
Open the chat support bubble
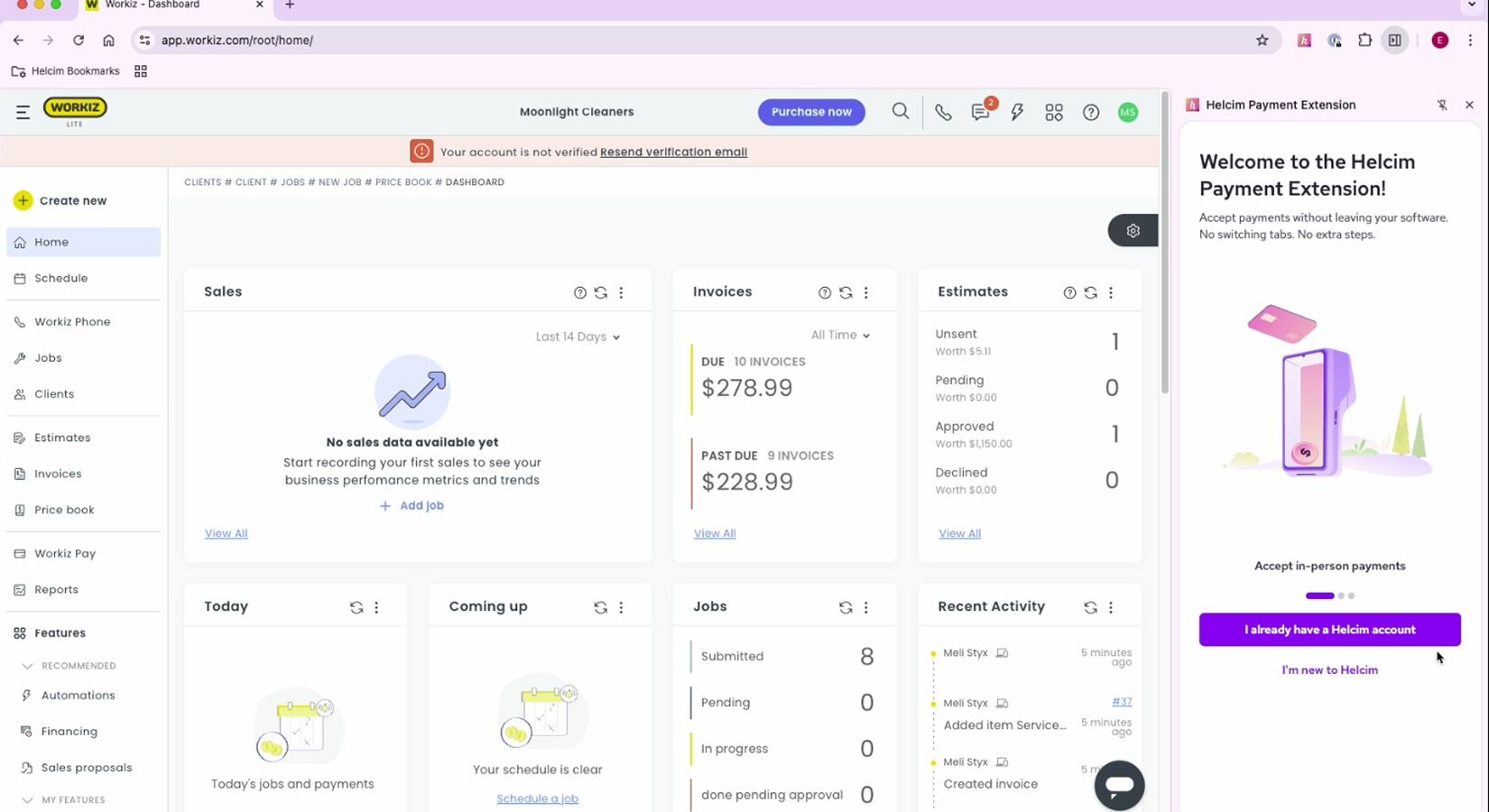[1119, 785]
